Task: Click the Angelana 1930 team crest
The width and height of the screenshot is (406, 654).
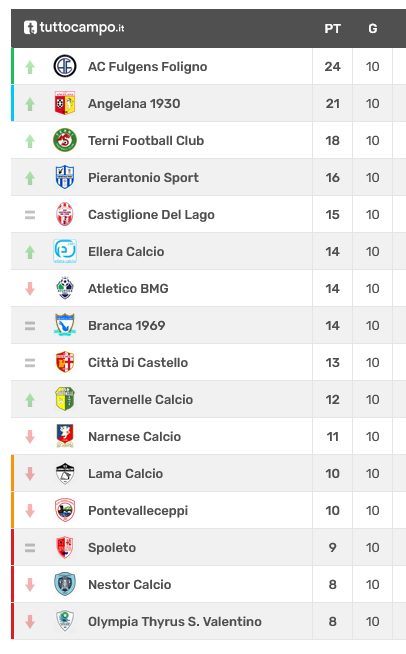Action: point(65,103)
